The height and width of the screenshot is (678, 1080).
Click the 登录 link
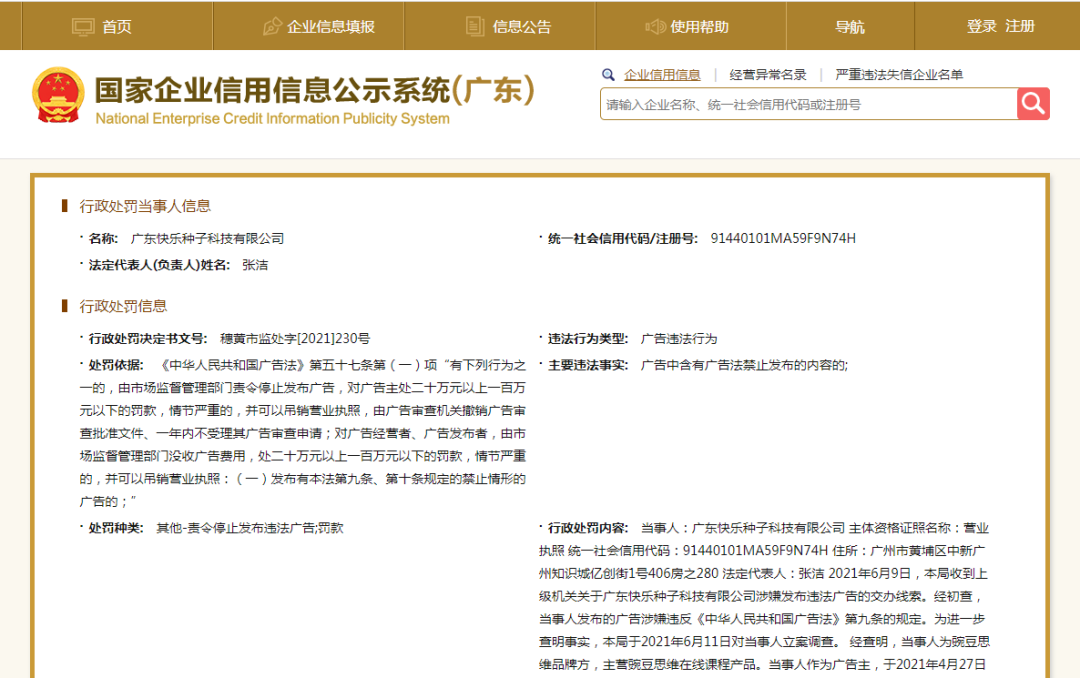(982, 26)
